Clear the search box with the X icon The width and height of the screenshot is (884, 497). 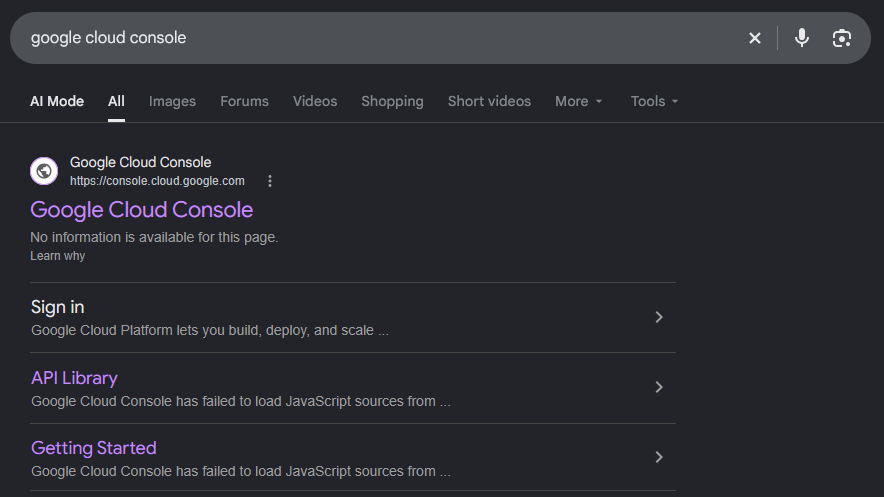tap(754, 38)
